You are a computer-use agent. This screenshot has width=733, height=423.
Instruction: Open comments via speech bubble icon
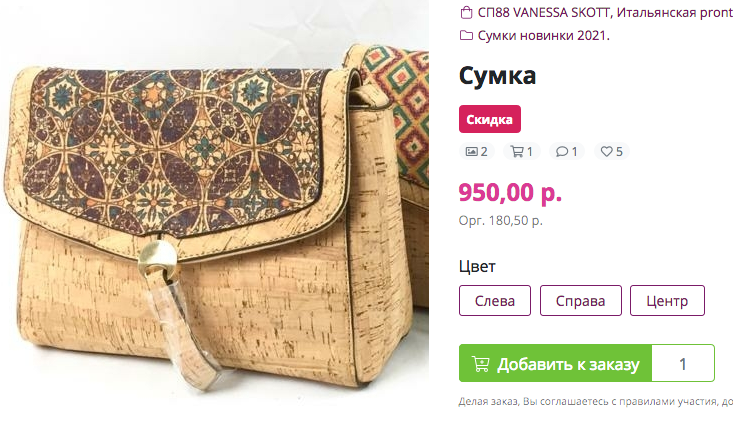click(561, 151)
